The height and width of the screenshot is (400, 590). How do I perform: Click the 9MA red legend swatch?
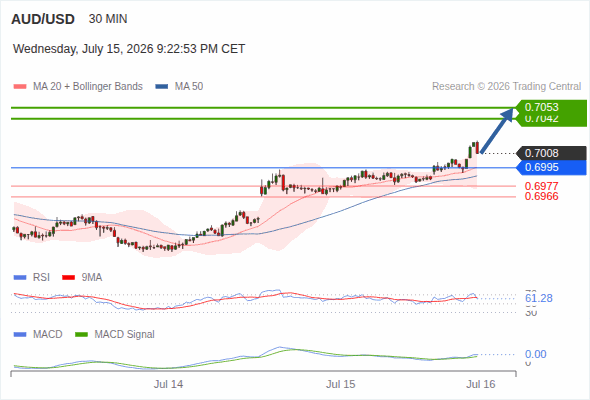(x=68, y=278)
